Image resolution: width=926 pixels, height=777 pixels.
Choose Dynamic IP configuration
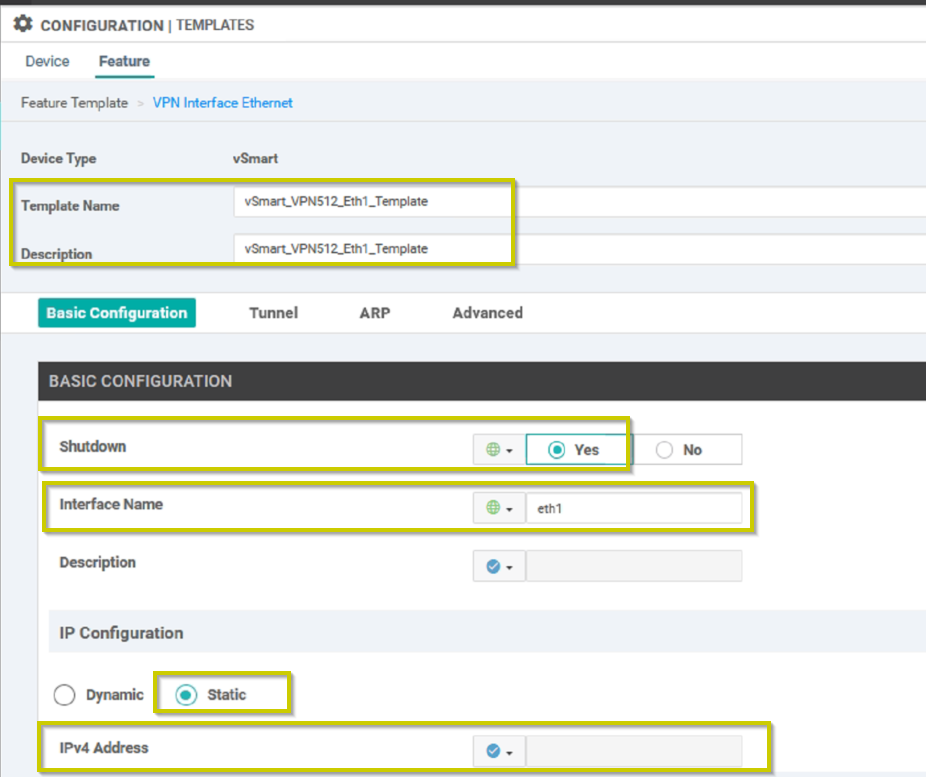[x=64, y=695]
